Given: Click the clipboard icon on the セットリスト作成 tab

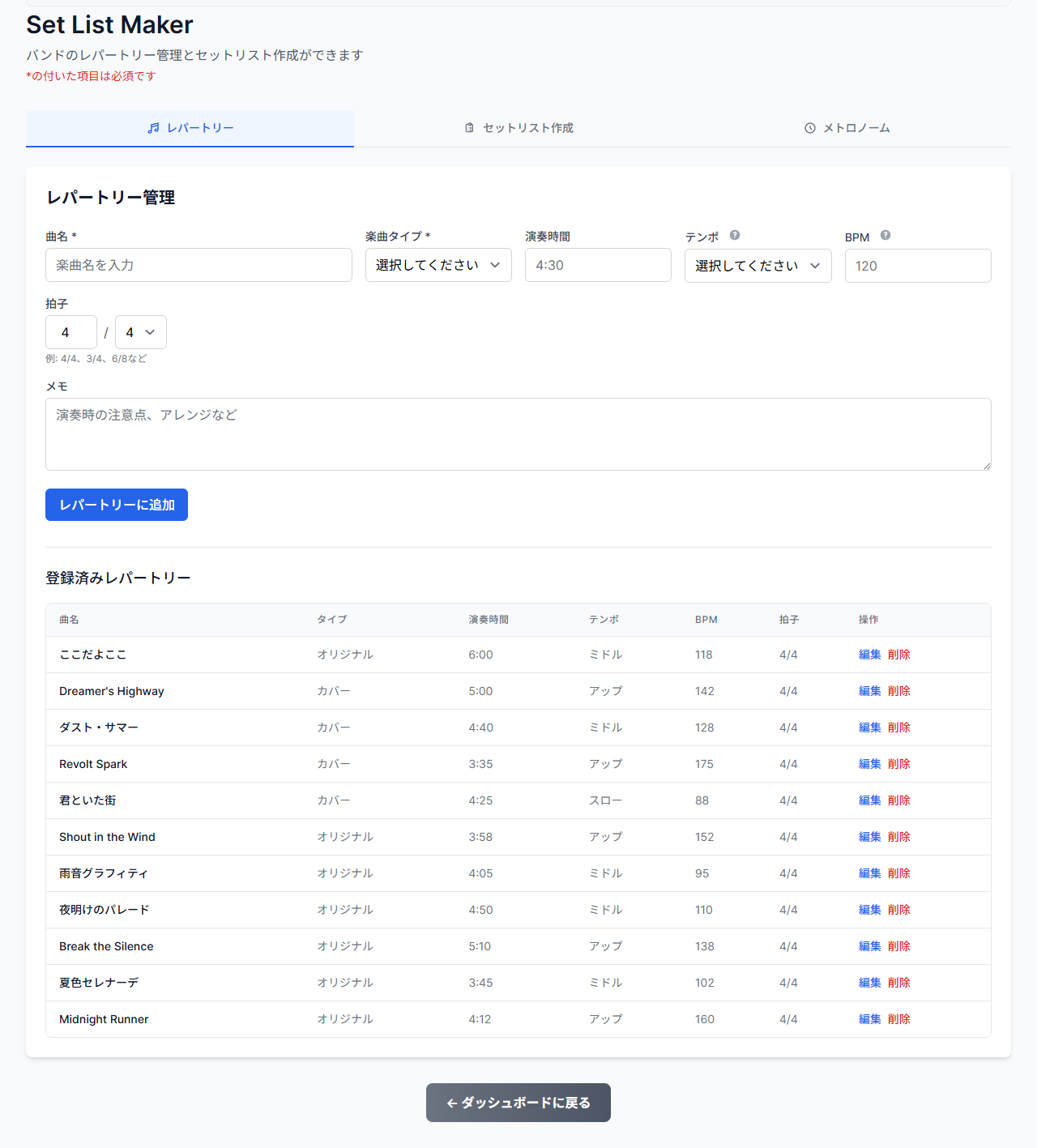Looking at the screenshot, I should [469, 128].
